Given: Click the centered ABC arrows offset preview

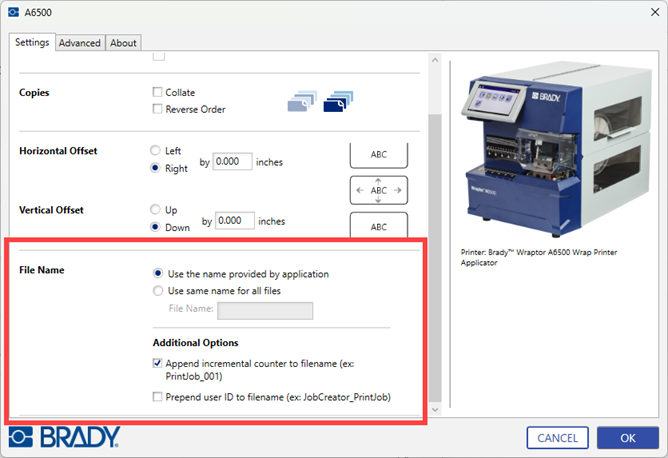Looking at the screenshot, I should click(x=379, y=190).
